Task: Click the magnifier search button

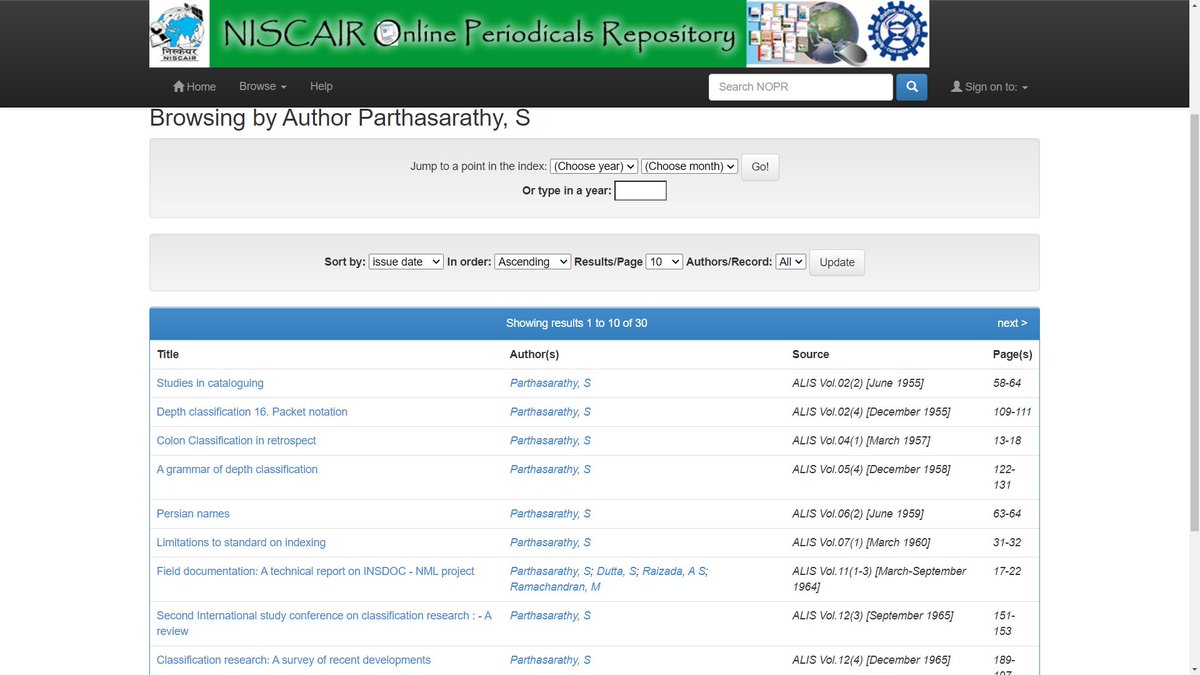Action: point(911,87)
